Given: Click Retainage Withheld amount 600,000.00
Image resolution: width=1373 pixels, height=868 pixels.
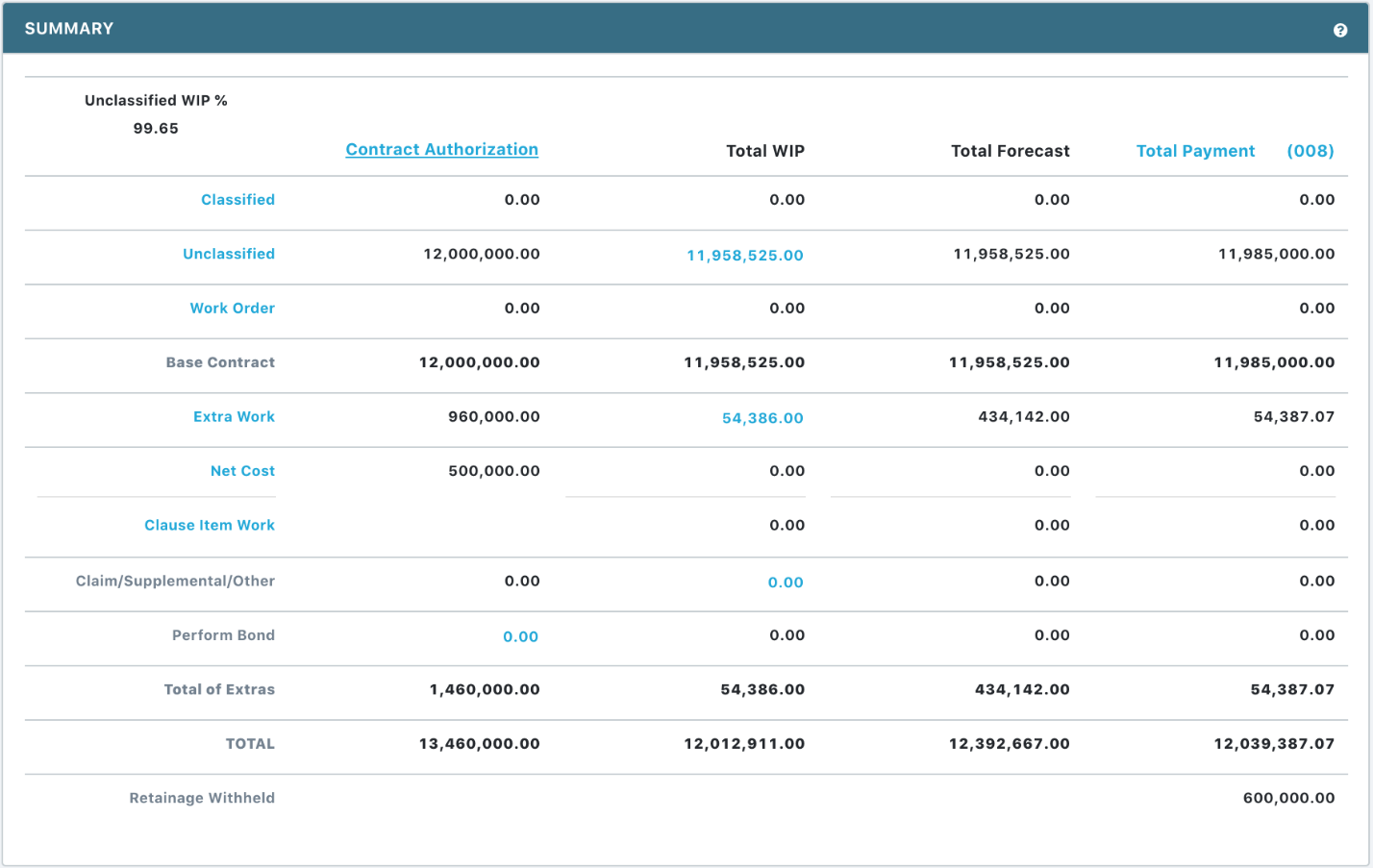Looking at the screenshot, I should [1288, 798].
